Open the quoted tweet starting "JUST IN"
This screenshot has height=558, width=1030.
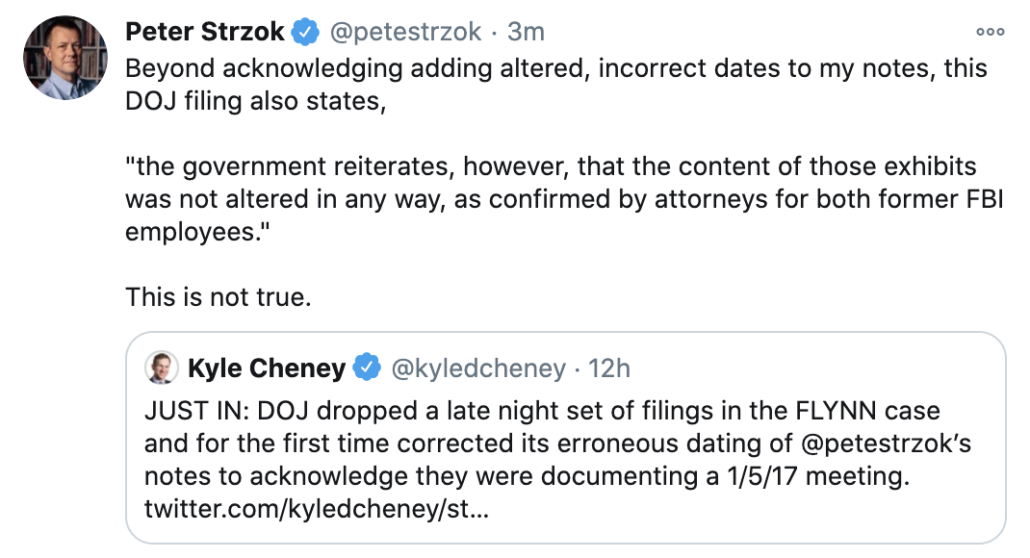565,440
